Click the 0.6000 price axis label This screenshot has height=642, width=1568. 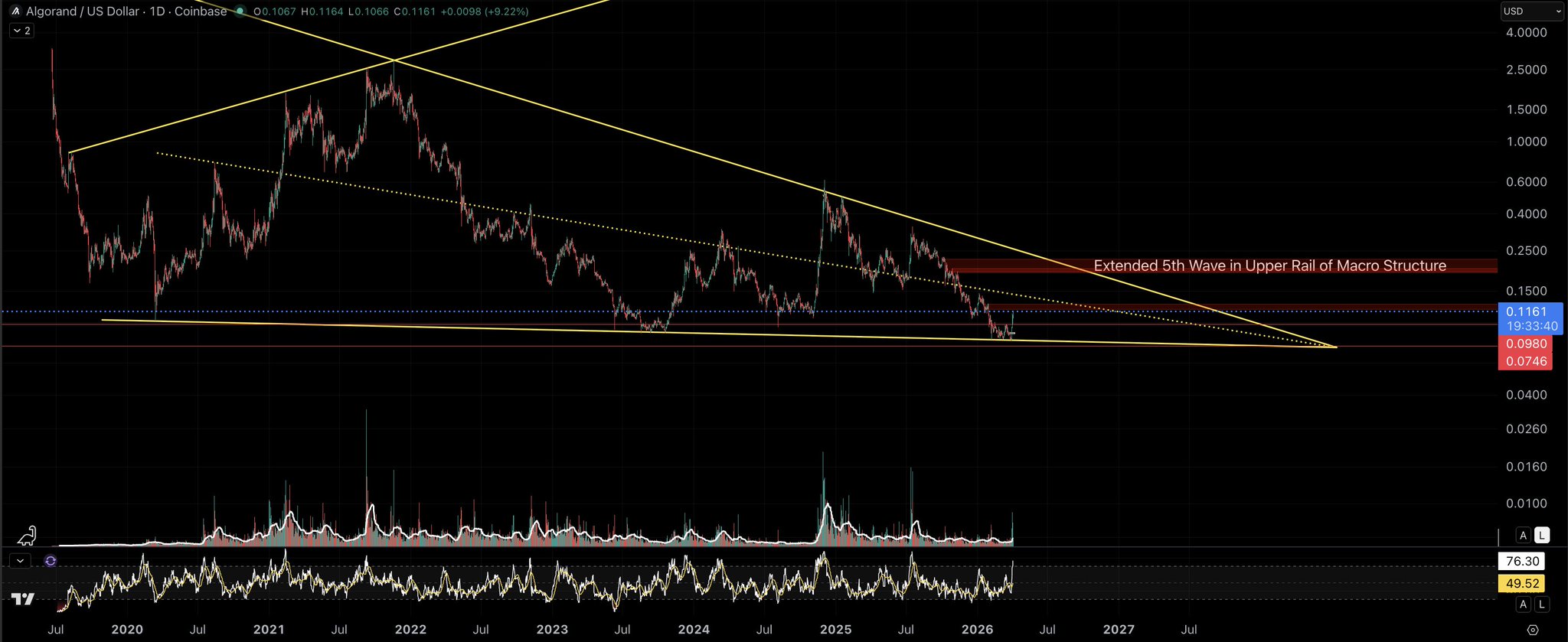click(1527, 182)
